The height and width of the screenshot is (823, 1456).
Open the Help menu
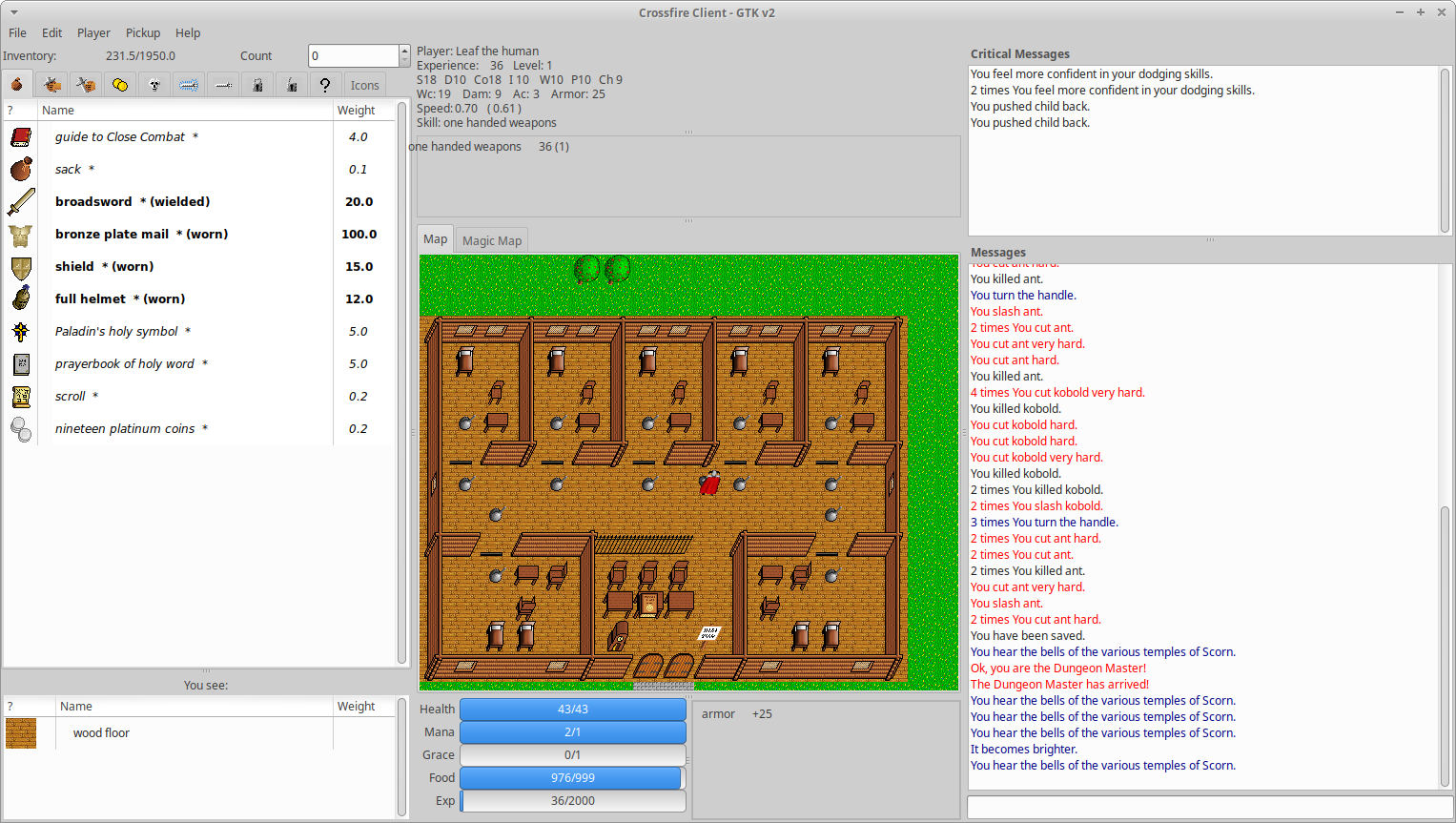188,32
